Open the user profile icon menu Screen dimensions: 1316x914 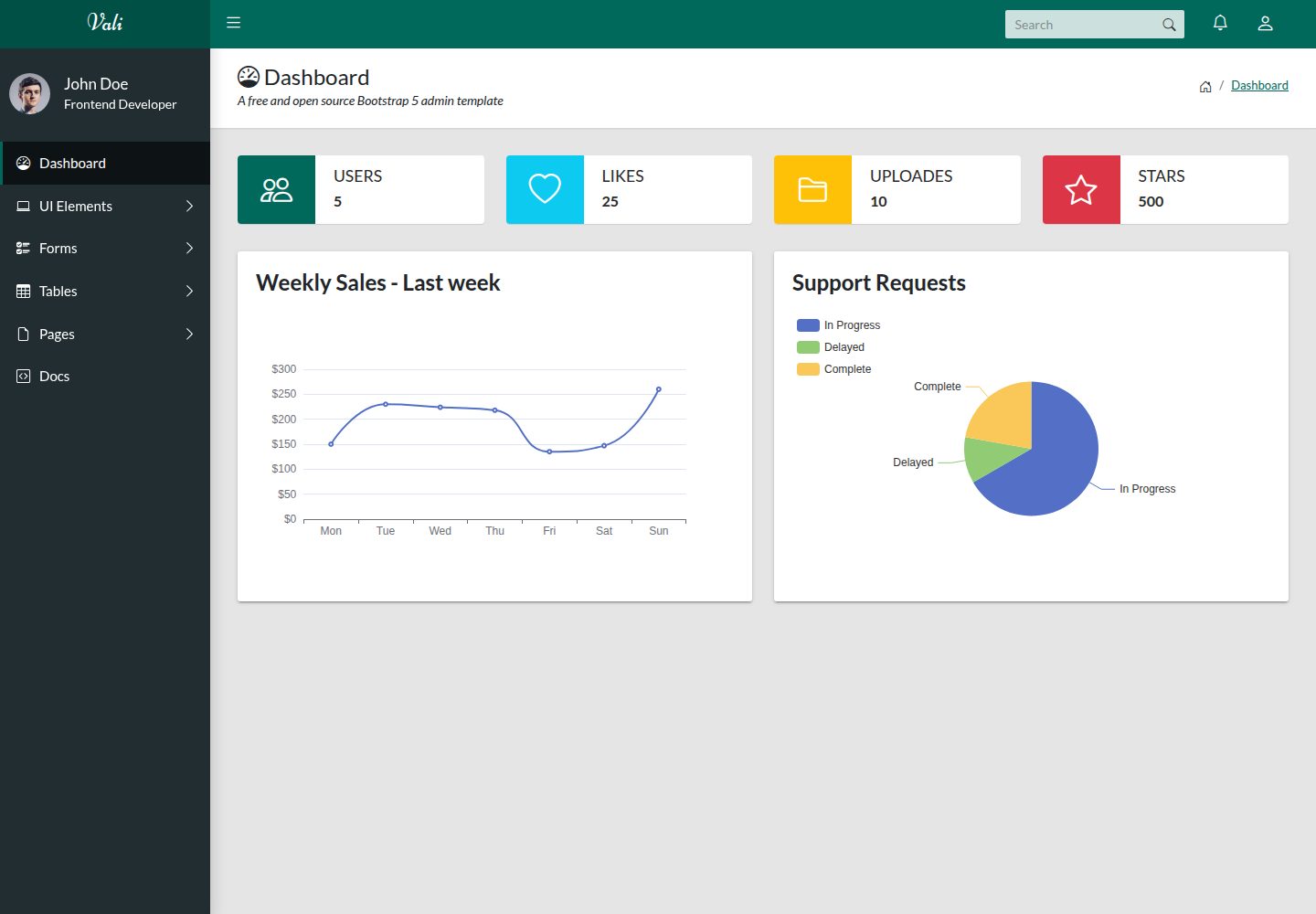[x=1265, y=23]
